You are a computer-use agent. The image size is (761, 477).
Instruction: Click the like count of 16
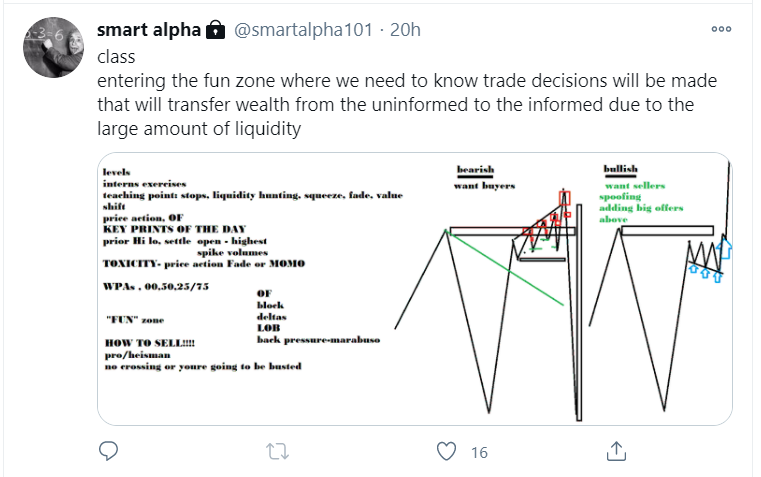[x=479, y=453]
